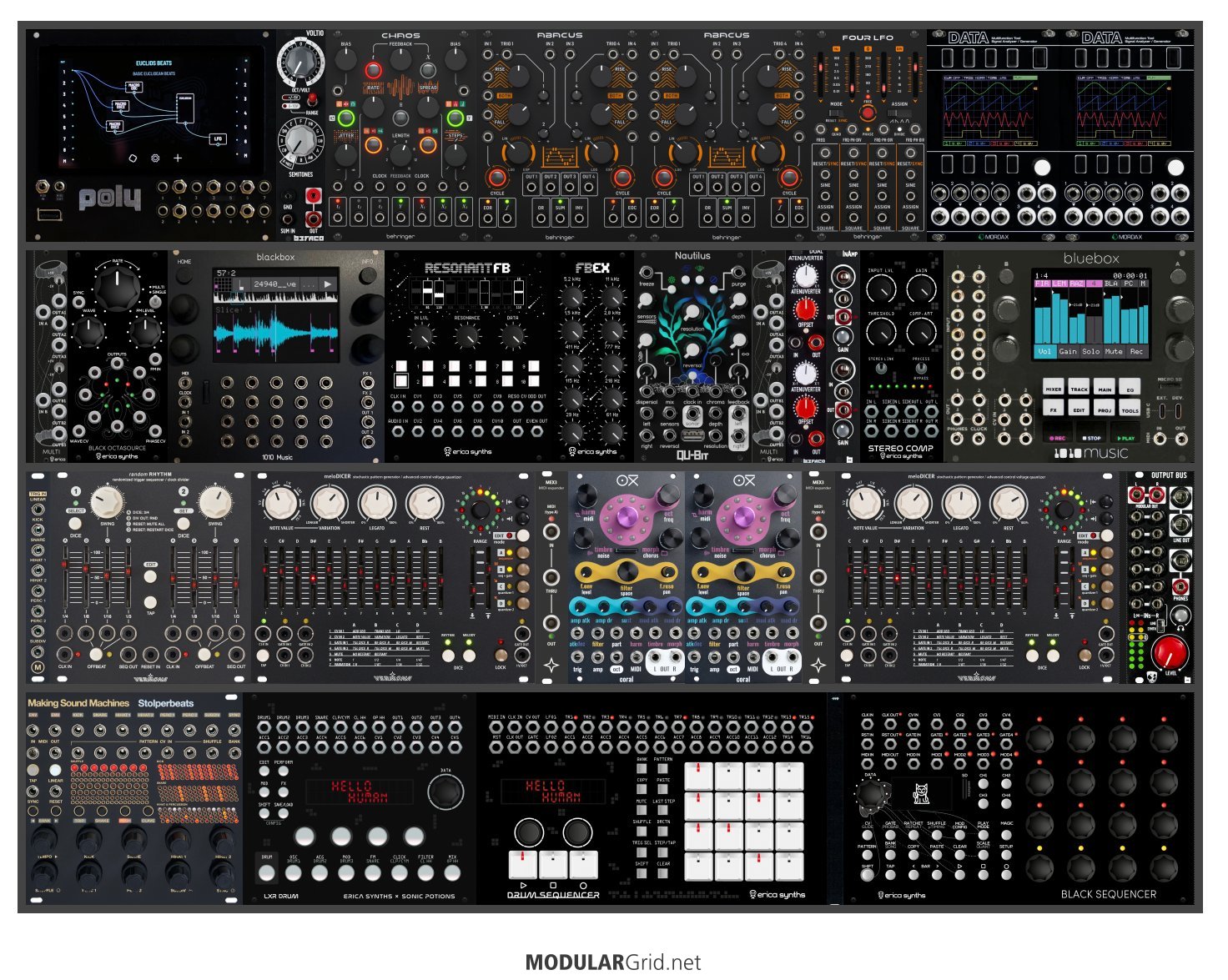Select Gain tab on bluebox screen

coord(1068,352)
